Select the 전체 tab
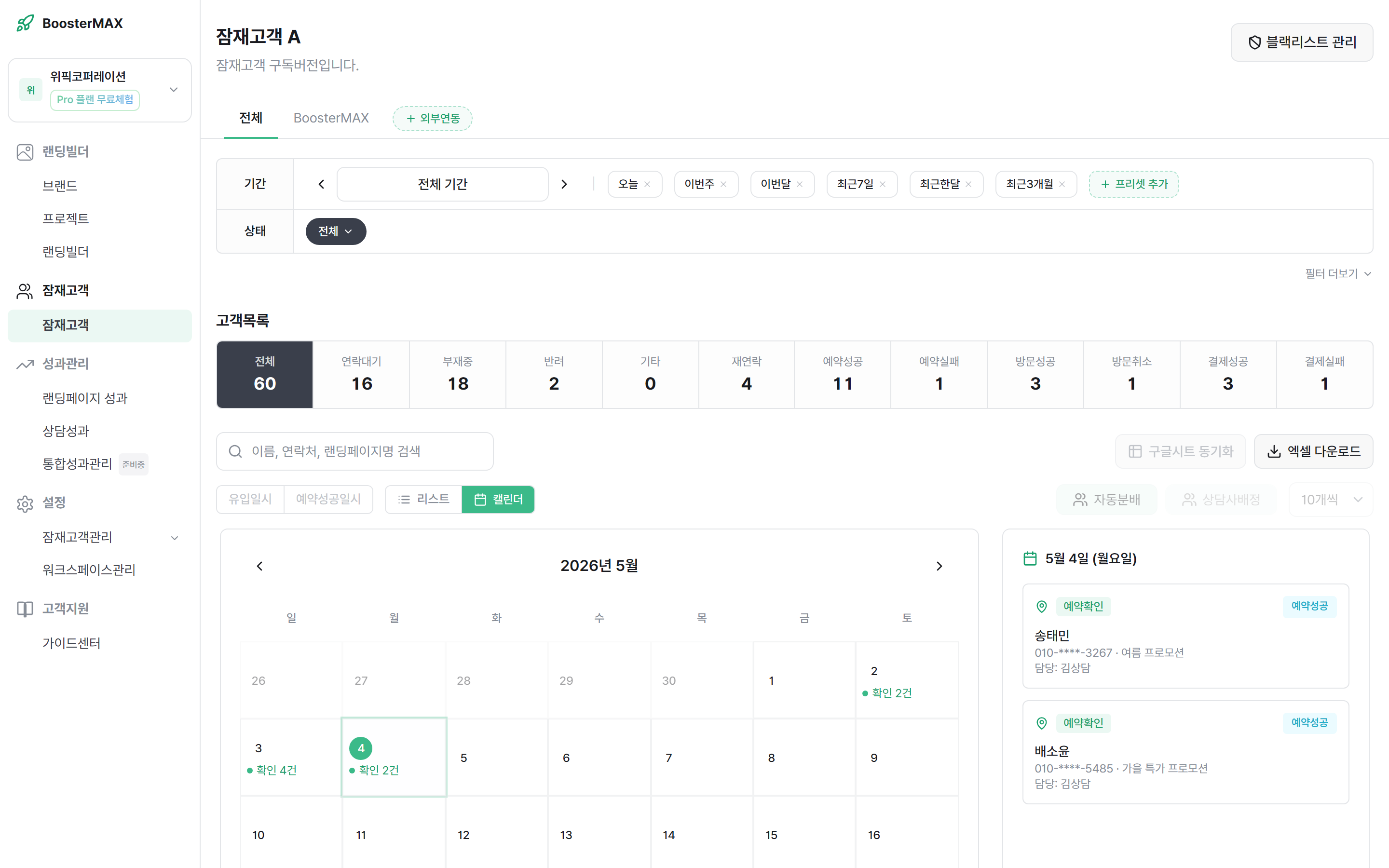The height and width of the screenshot is (868, 1389). point(251,118)
